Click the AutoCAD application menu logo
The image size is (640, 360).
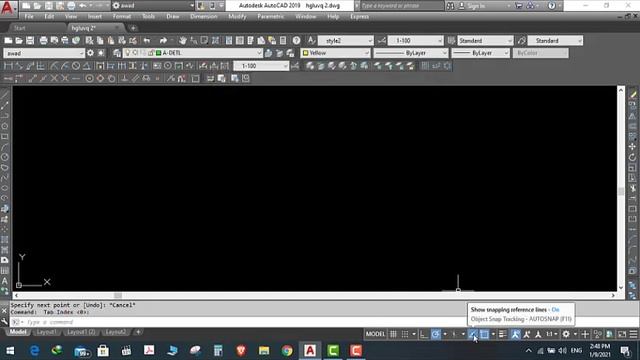point(8,8)
